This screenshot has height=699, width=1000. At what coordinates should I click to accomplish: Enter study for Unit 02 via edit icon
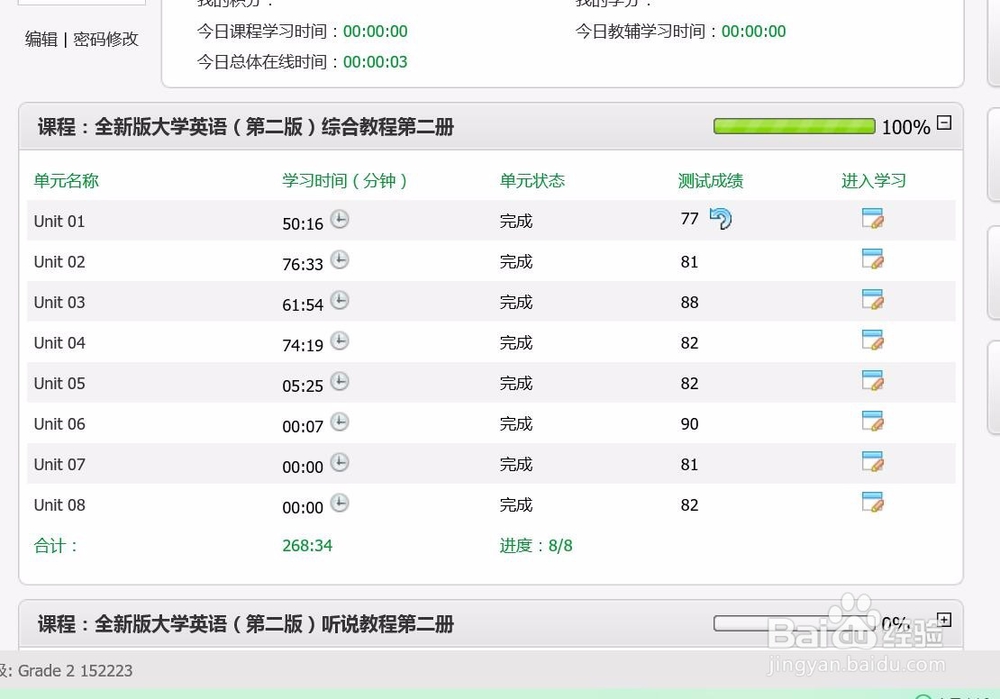[x=872, y=260]
